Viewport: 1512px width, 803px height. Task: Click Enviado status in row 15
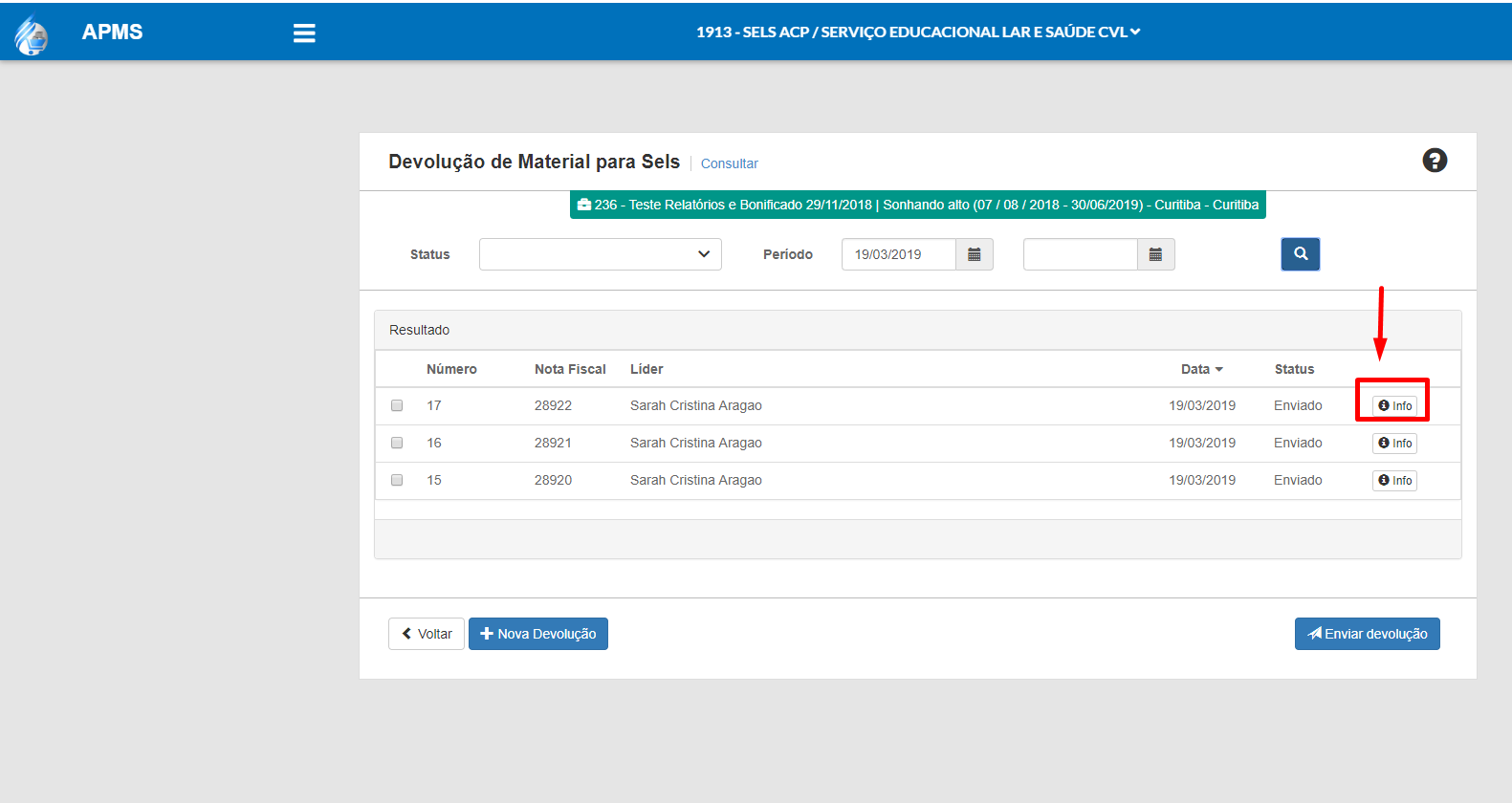click(x=1298, y=480)
